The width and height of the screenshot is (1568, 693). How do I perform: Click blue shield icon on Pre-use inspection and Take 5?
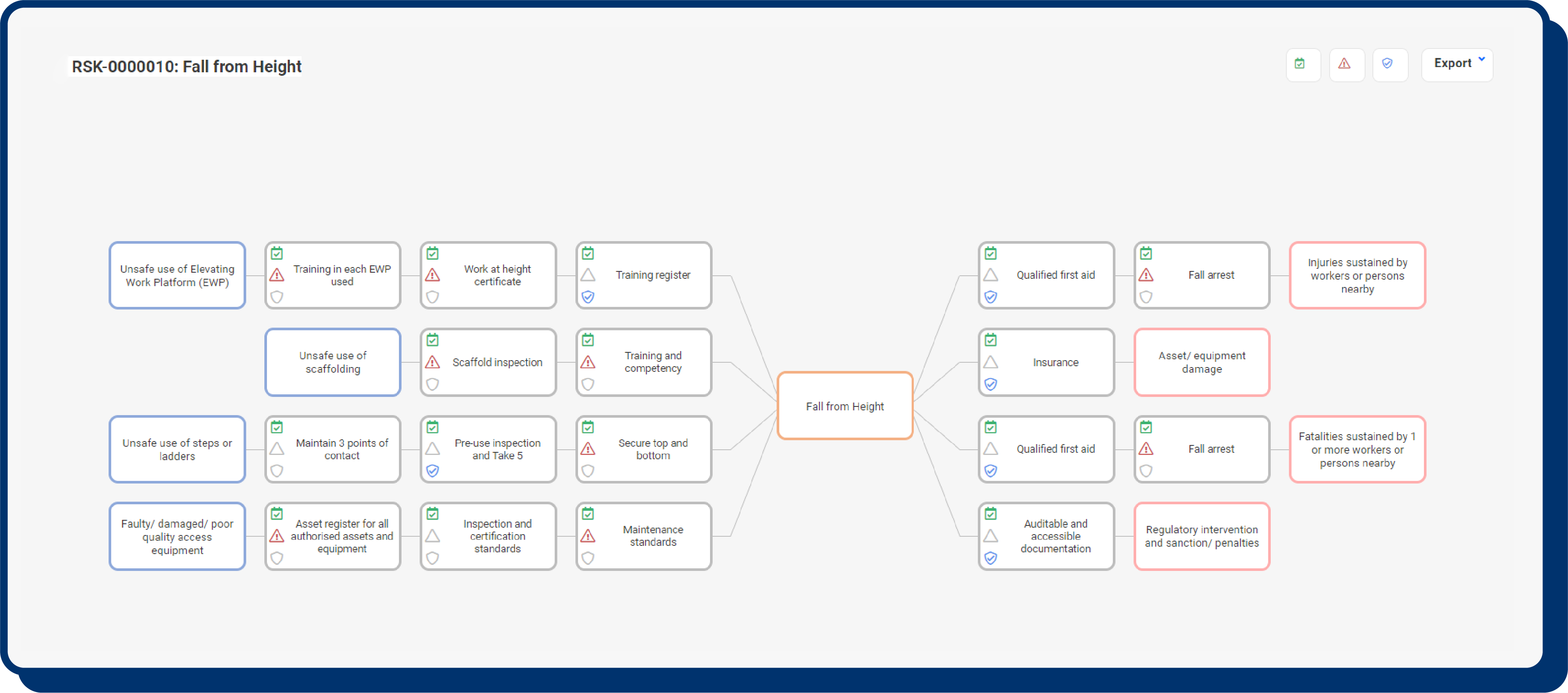coord(433,470)
